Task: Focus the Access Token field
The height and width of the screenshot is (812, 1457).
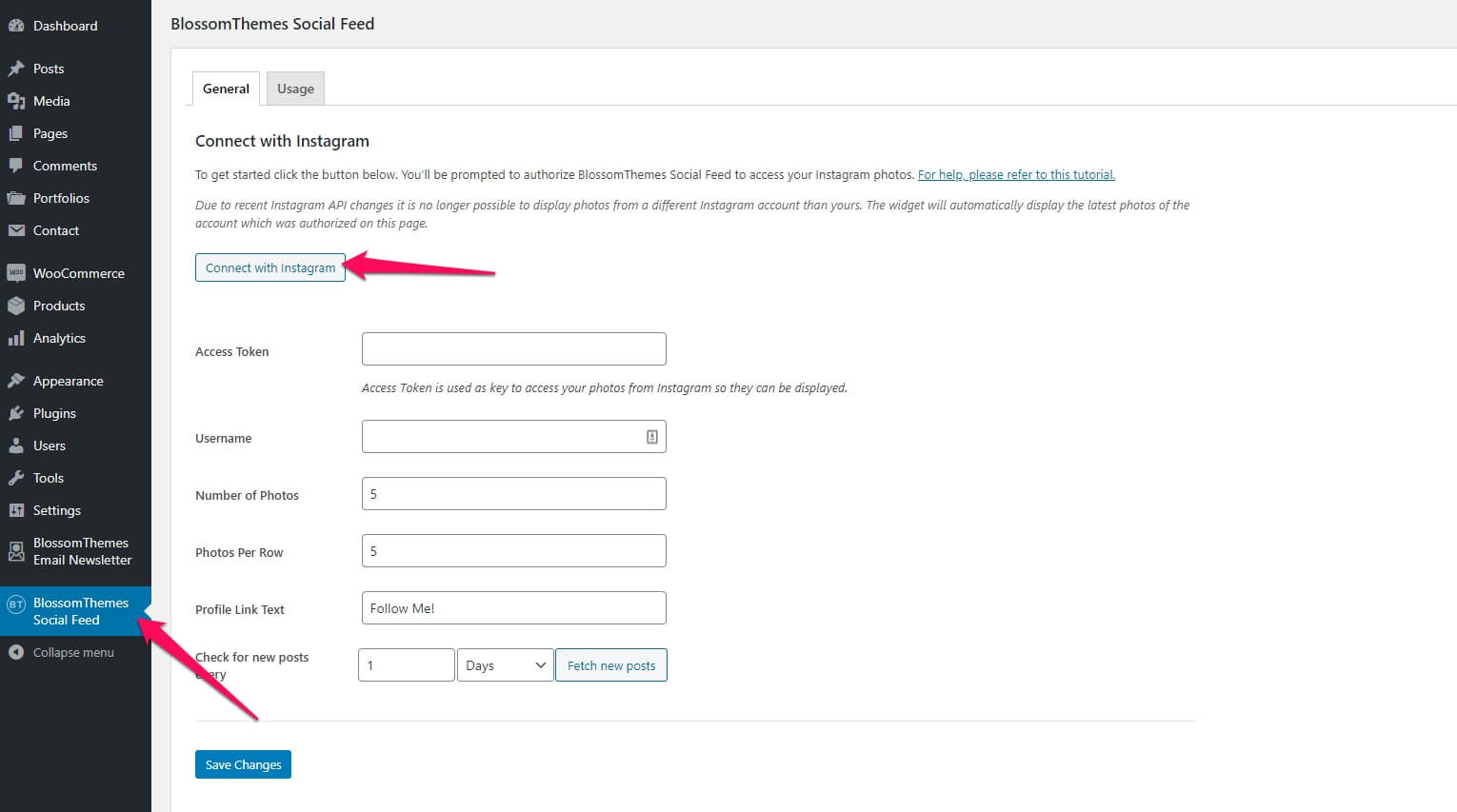Action: pyautogui.click(x=514, y=348)
